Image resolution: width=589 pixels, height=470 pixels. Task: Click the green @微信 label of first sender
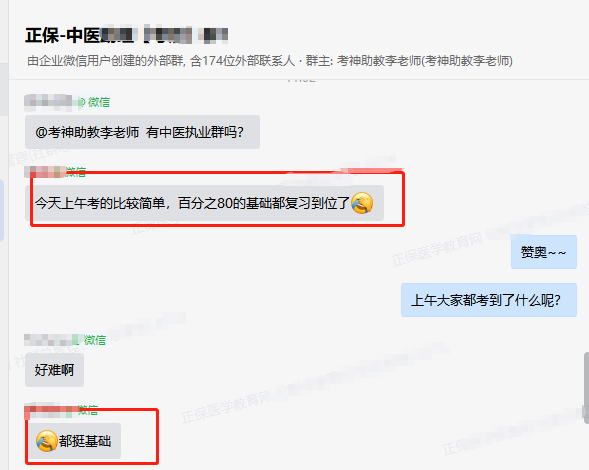(95, 102)
